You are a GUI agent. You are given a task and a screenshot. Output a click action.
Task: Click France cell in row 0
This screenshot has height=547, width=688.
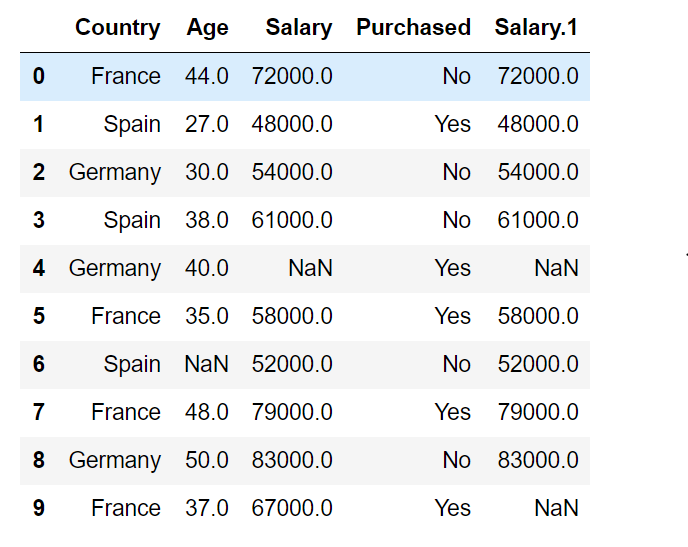(x=125, y=76)
